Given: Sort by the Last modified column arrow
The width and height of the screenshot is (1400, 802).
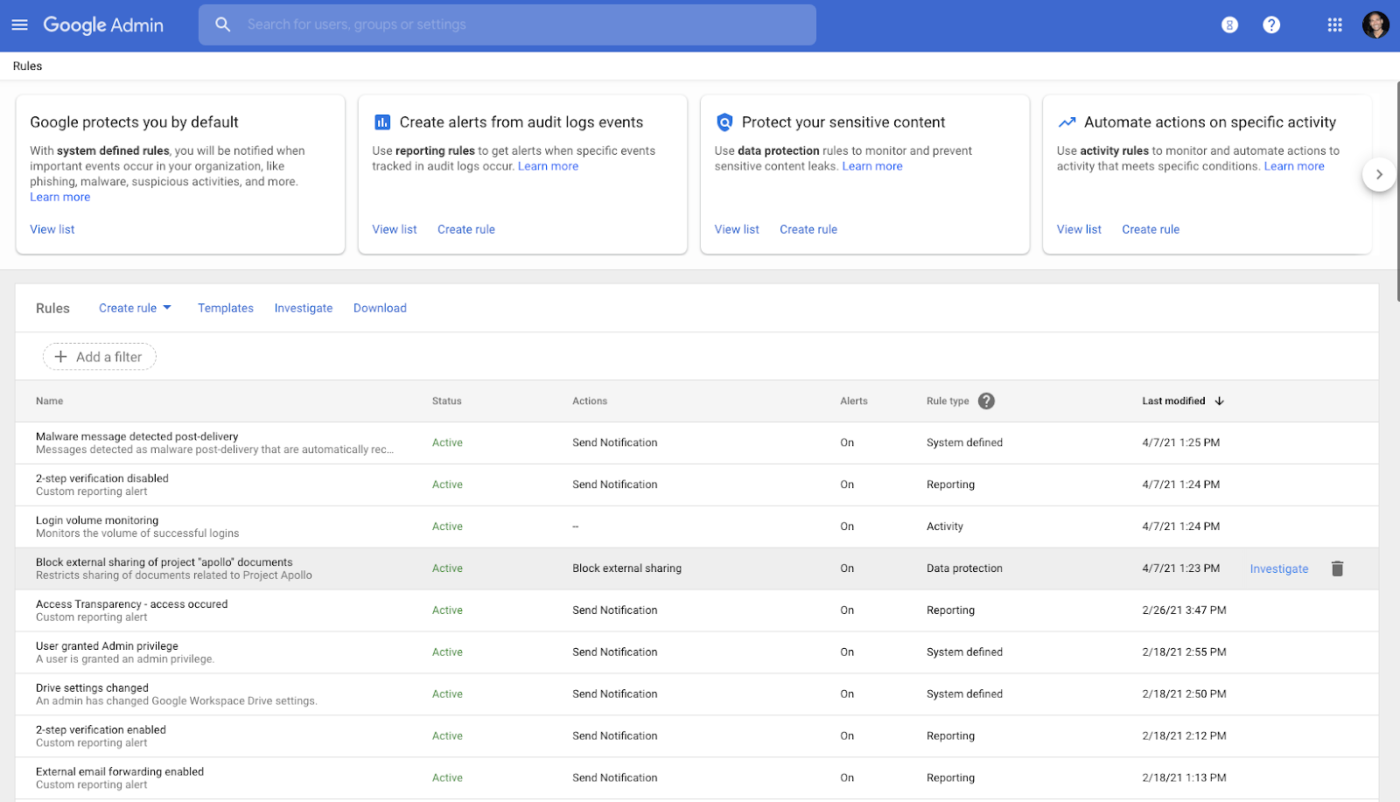Looking at the screenshot, I should pos(1219,401).
